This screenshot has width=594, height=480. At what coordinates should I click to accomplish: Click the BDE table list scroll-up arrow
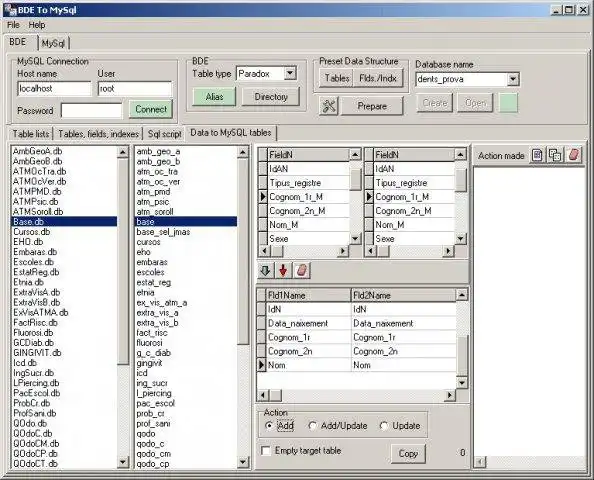click(x=123, y=152)
